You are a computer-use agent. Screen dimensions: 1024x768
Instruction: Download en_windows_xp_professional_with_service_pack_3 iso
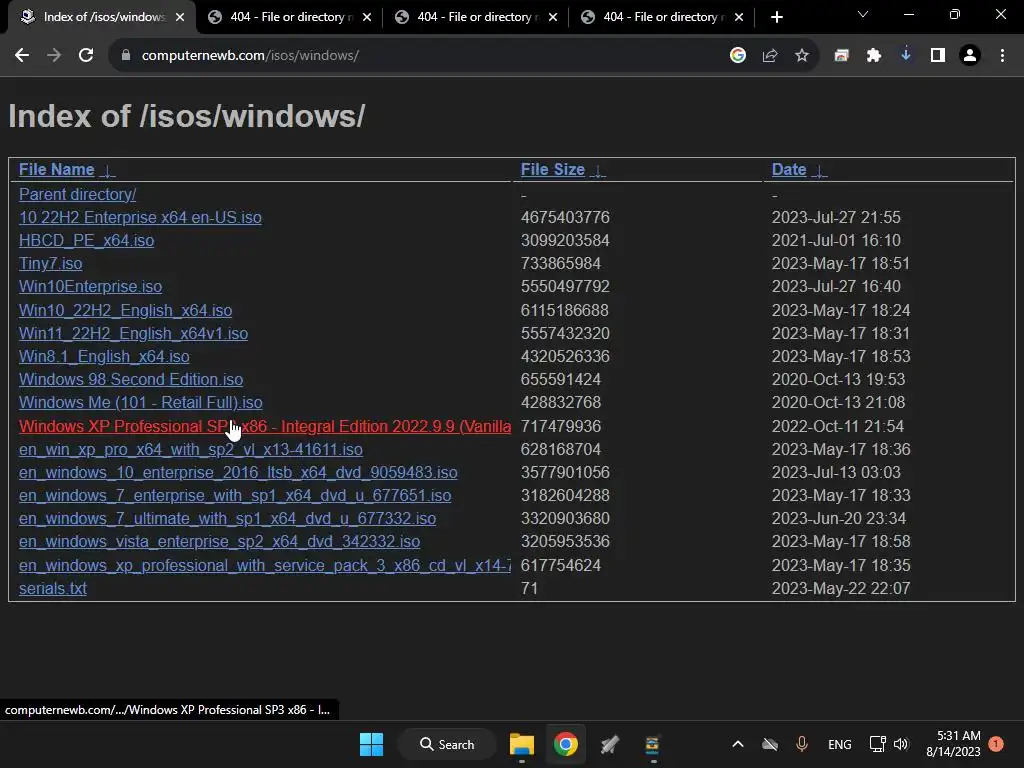[264, 566]
